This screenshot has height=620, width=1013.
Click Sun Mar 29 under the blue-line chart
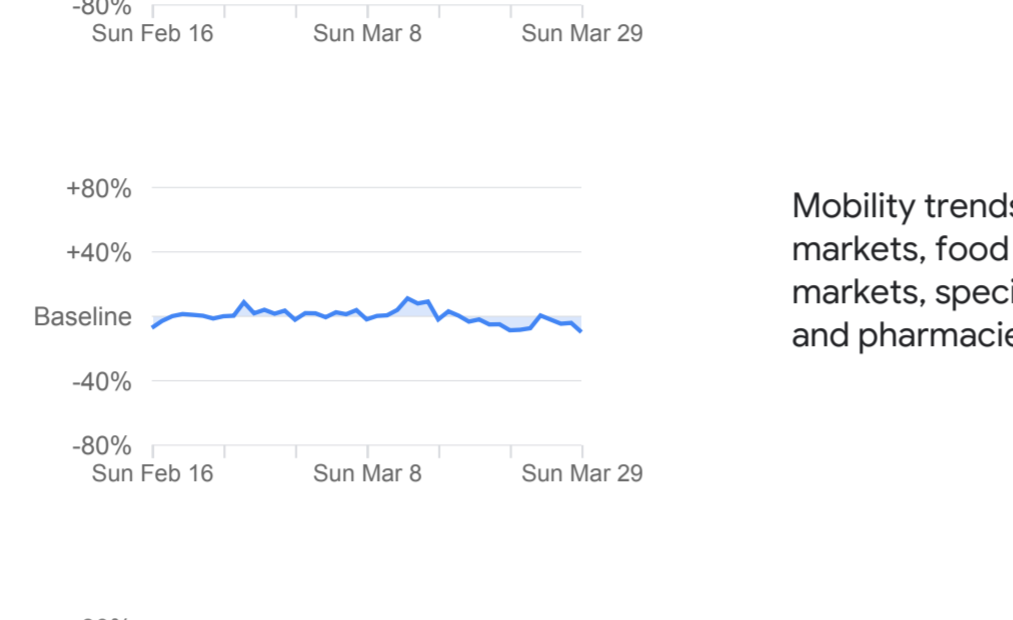[582, 473]
